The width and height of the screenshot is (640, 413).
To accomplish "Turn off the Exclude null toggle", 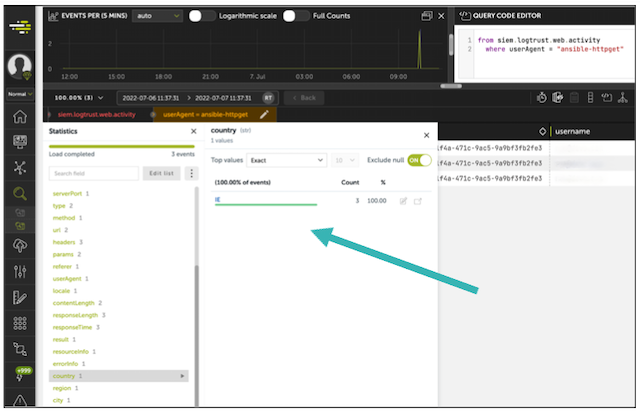I will click(421, 160).
